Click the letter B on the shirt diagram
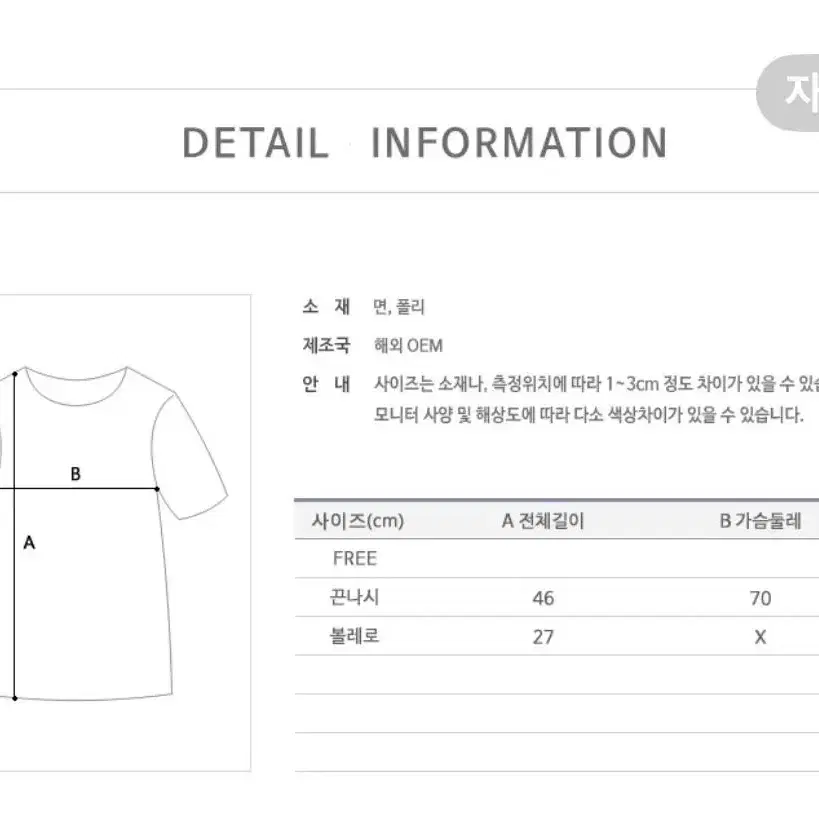This screenshot has width=819, height=819. [76, 474]
